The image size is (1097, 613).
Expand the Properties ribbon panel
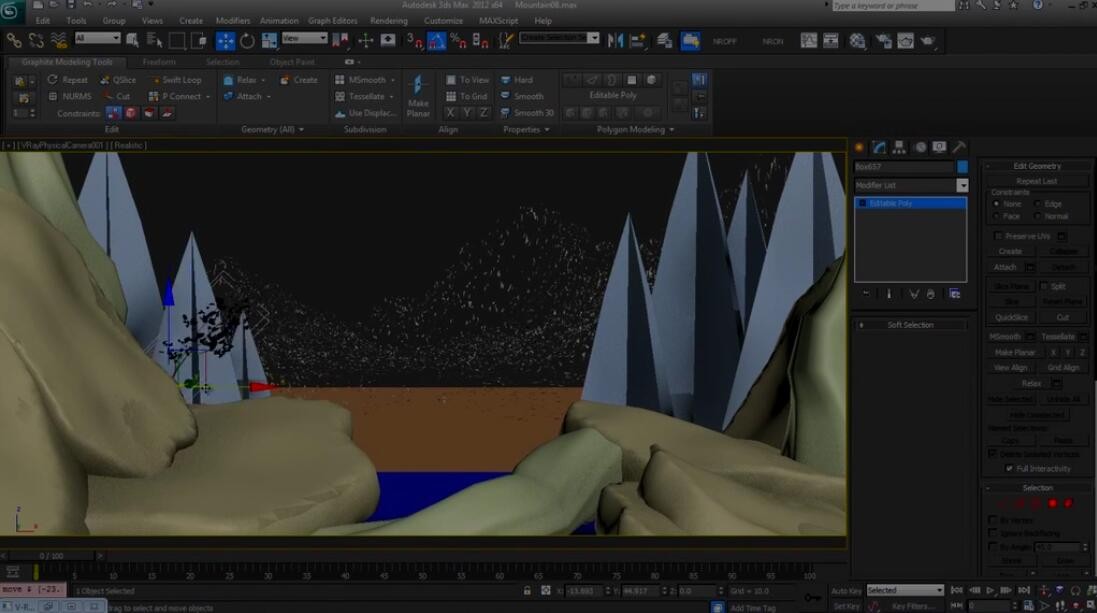coord(526,129)
